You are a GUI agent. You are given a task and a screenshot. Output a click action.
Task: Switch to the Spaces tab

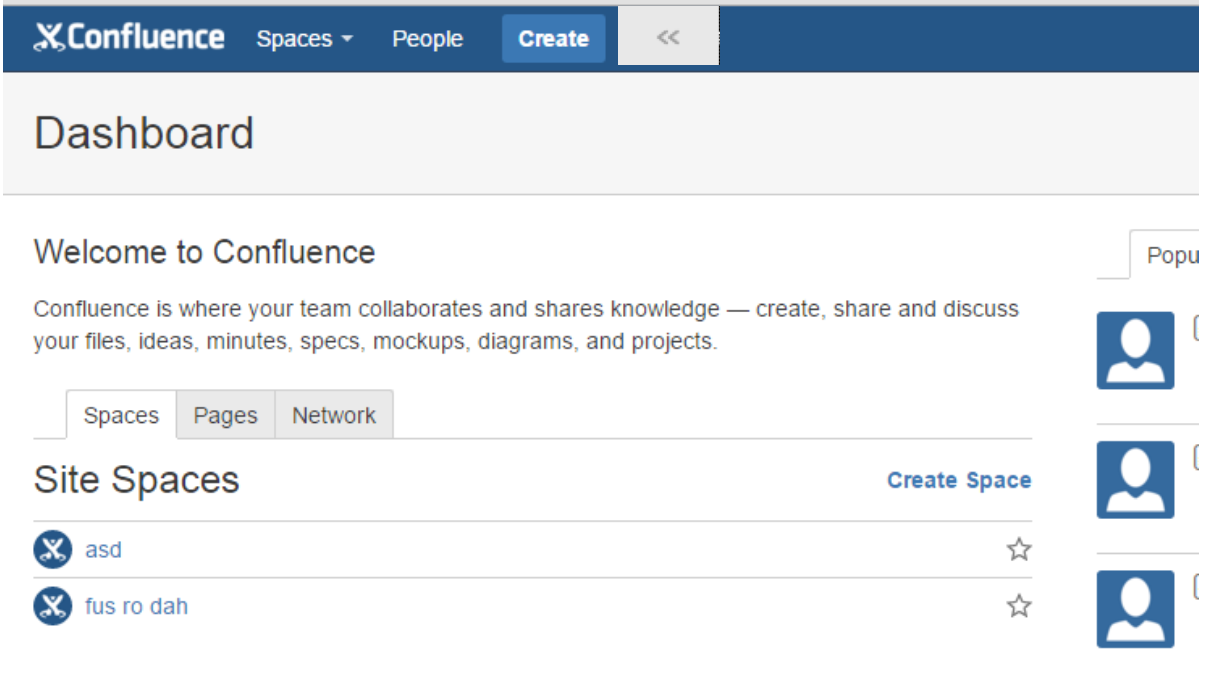pyautogui.click(x=121, y=415)
